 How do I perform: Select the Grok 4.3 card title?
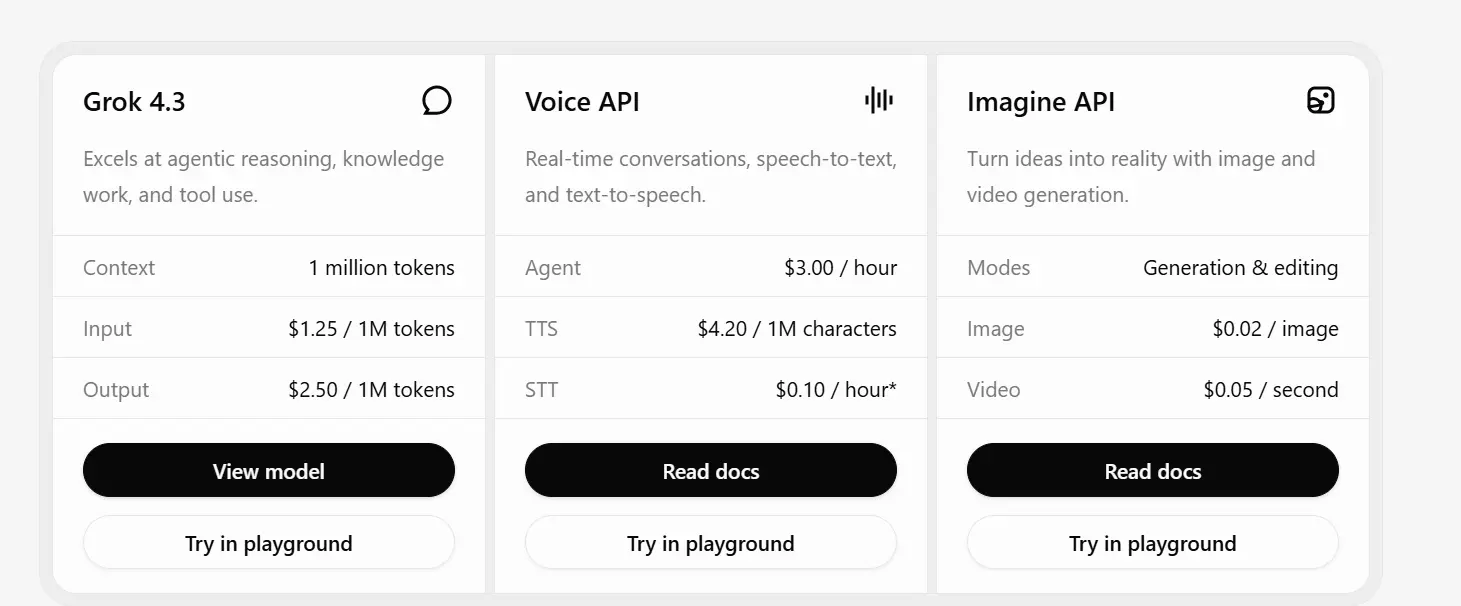pyautogui.click(x=134, y=102)
